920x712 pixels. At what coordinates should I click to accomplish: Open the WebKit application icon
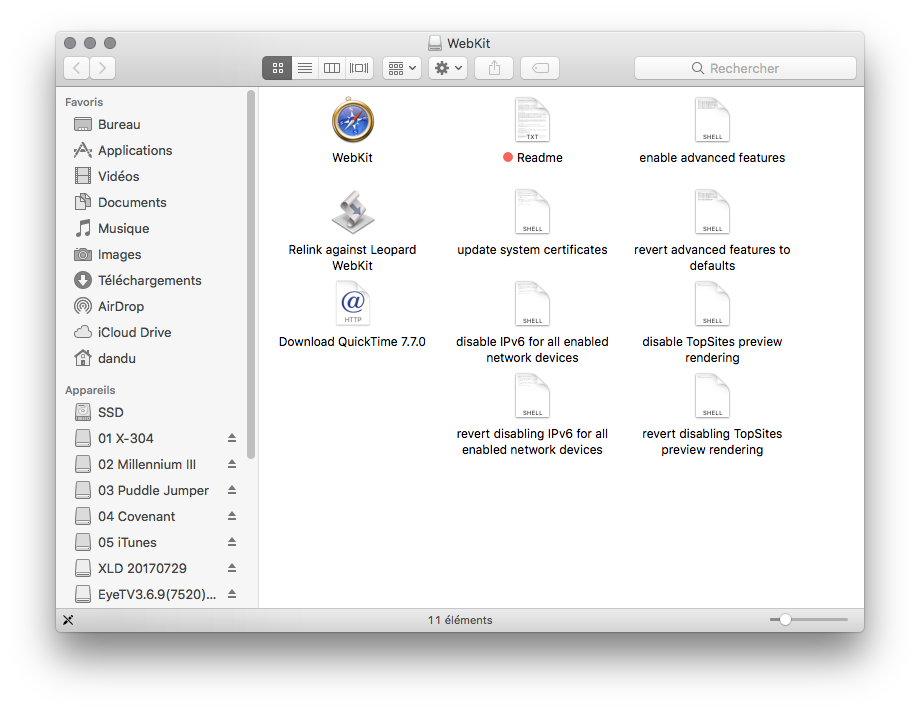(x=352, y=120)
